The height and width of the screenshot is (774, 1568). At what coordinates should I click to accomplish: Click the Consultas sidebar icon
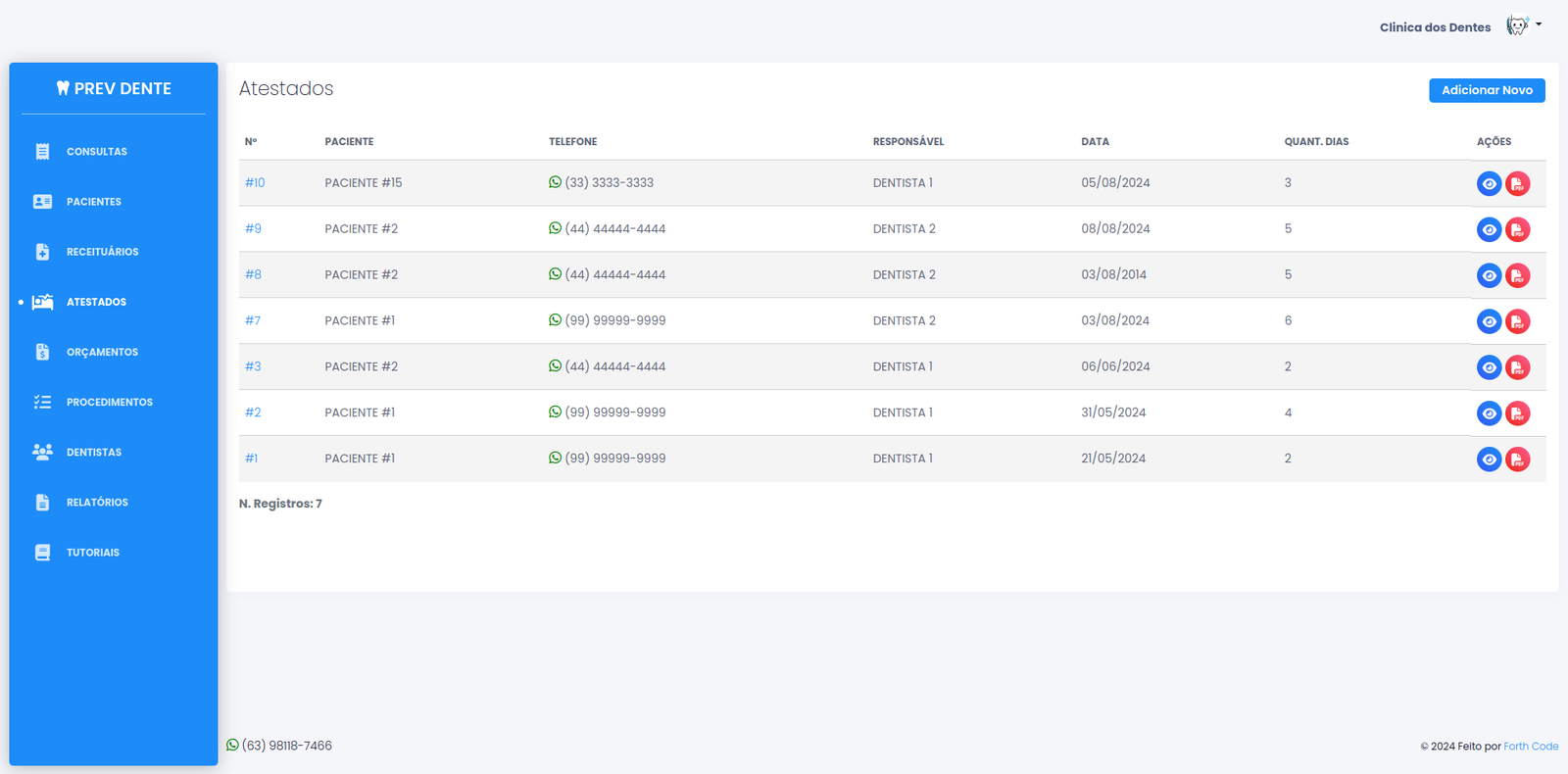[x=42, y=152]
